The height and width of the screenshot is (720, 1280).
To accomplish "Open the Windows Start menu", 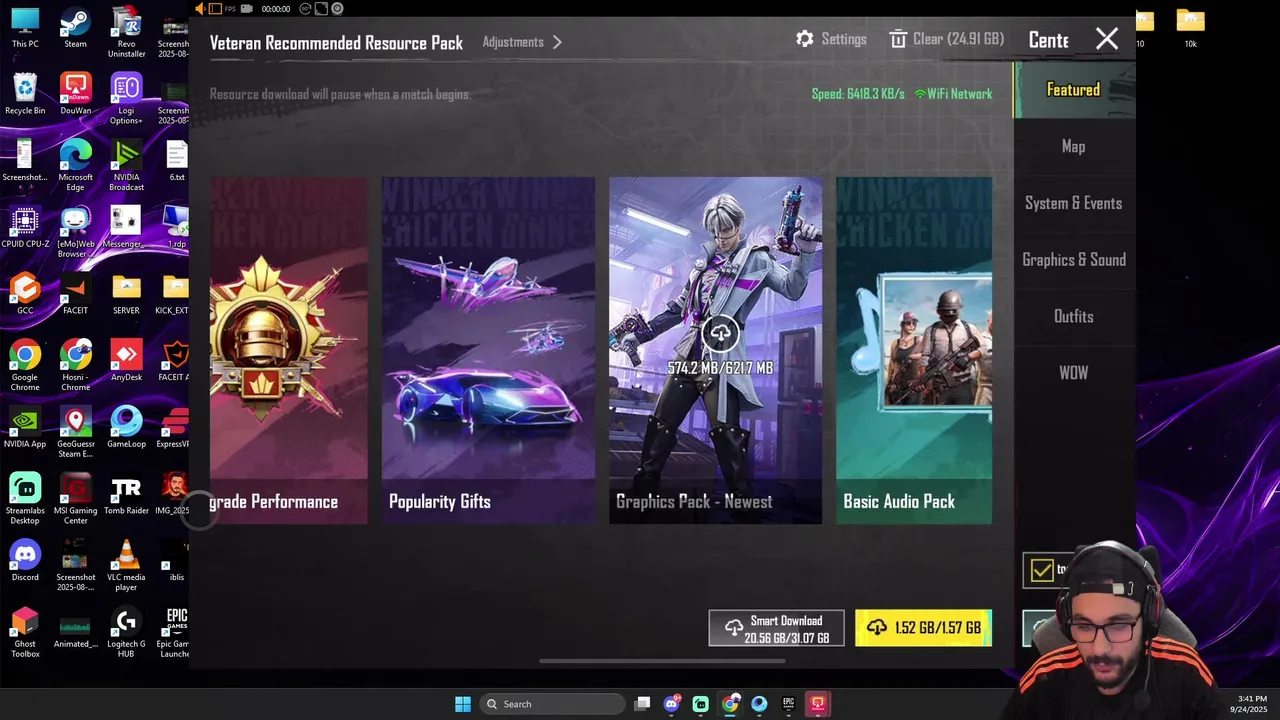I will click(462, 704).
